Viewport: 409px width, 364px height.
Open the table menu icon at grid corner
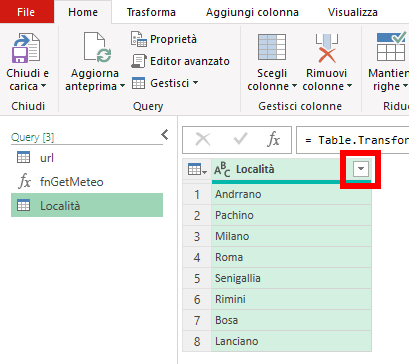pos(197,169)
